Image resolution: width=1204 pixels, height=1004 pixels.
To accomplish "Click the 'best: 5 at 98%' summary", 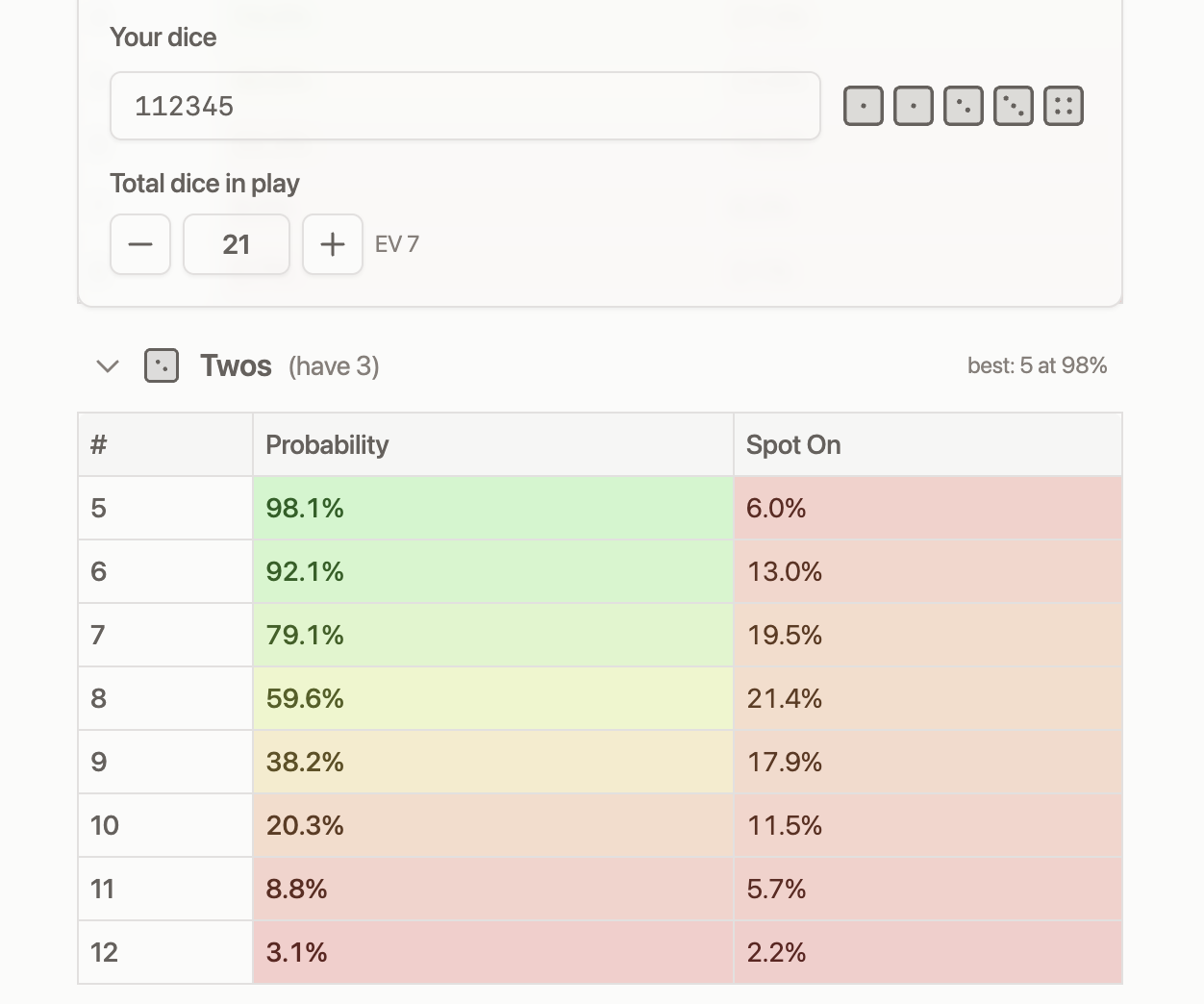I will (1037, 365).
